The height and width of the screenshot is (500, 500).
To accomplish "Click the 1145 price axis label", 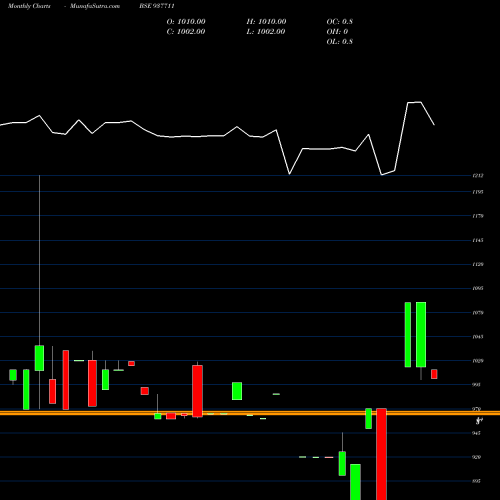I will click(x=478, y=240).
